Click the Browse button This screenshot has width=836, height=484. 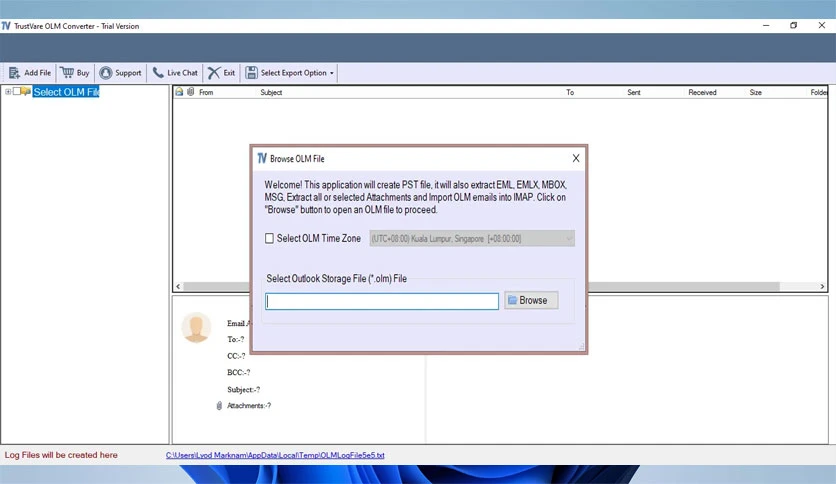pos(531,300)
